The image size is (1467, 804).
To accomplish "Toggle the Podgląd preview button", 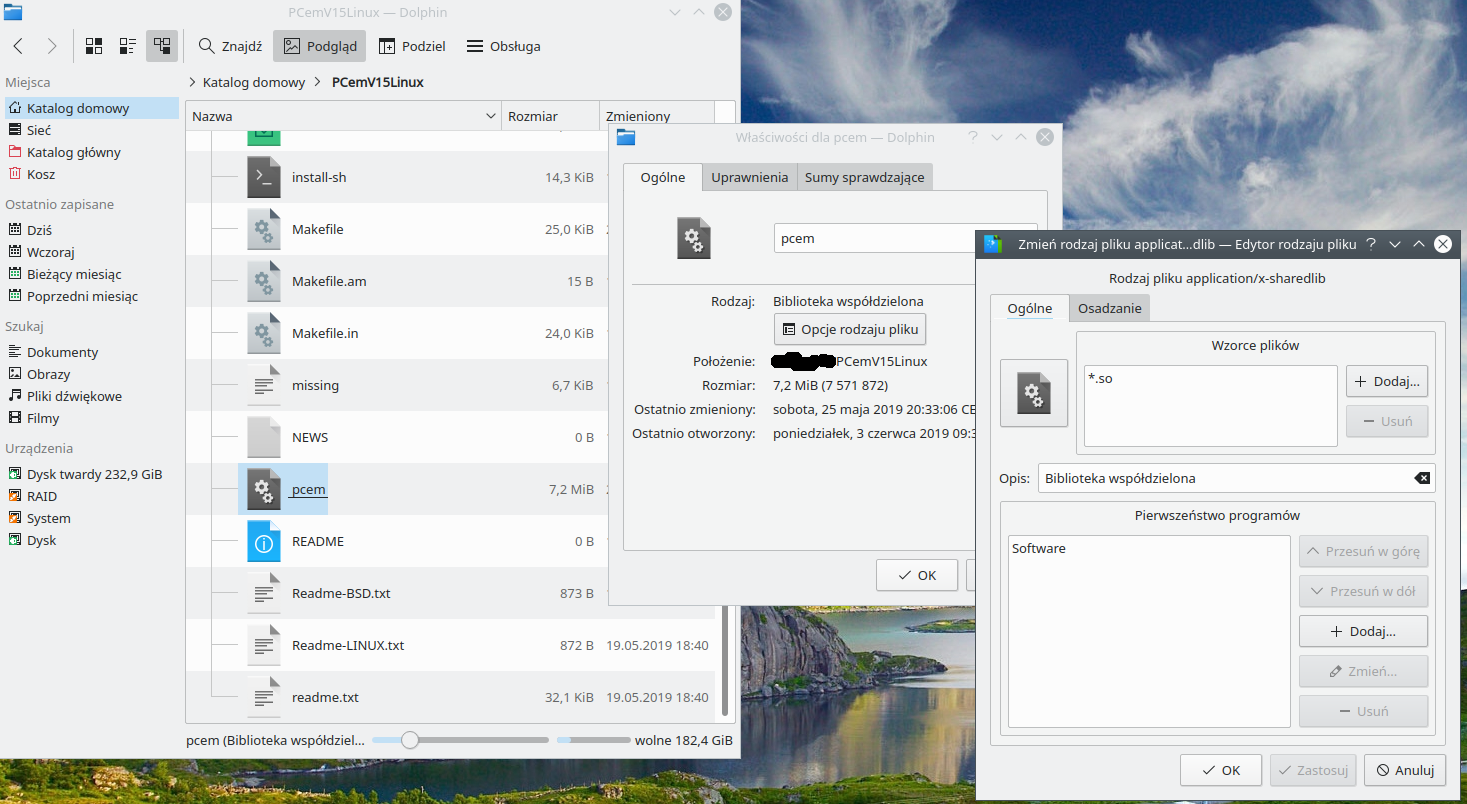I will [320, 46].
